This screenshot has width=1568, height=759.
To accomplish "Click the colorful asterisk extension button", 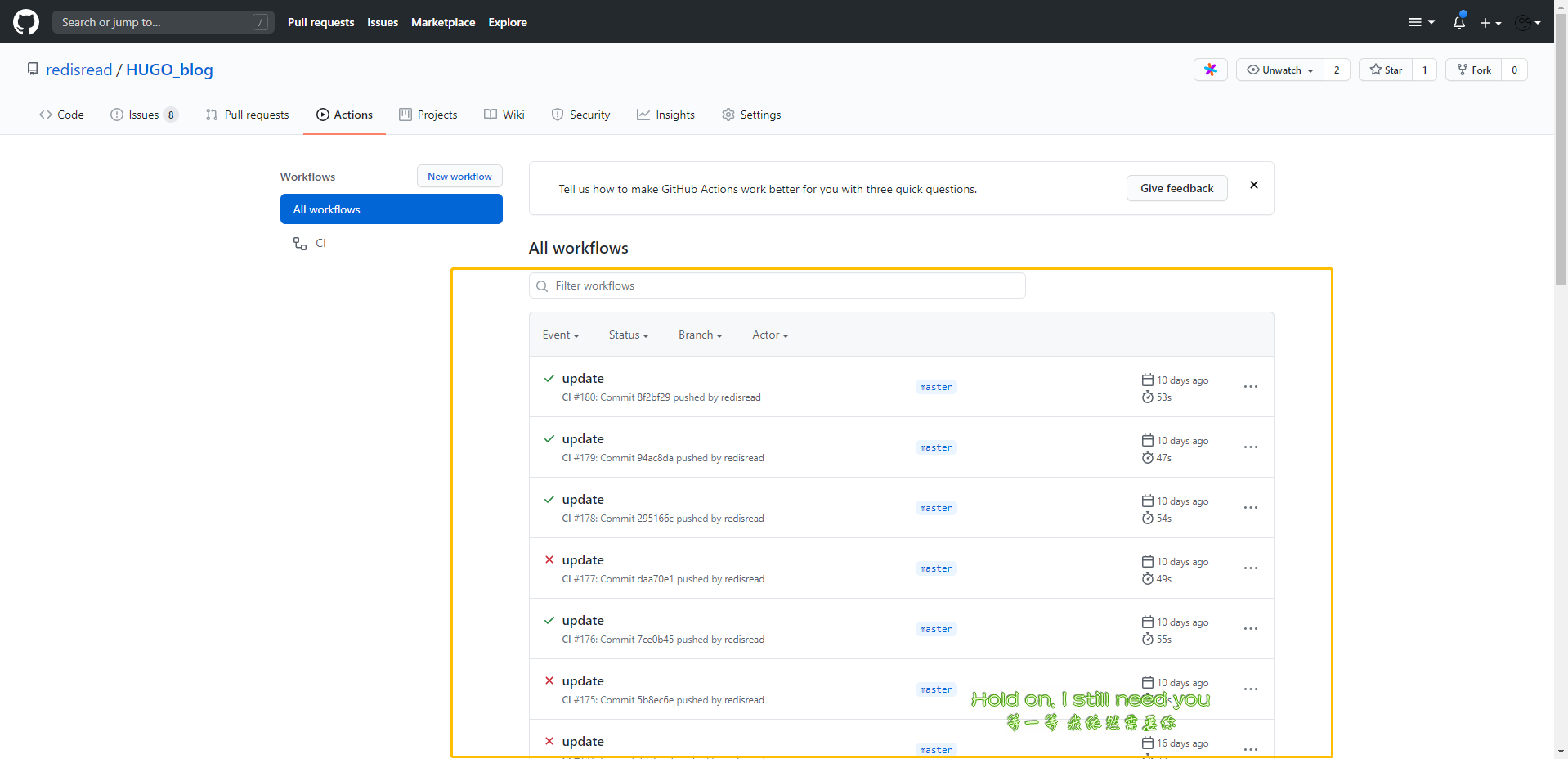I will pyautogui.click(x=1211, y=70).
